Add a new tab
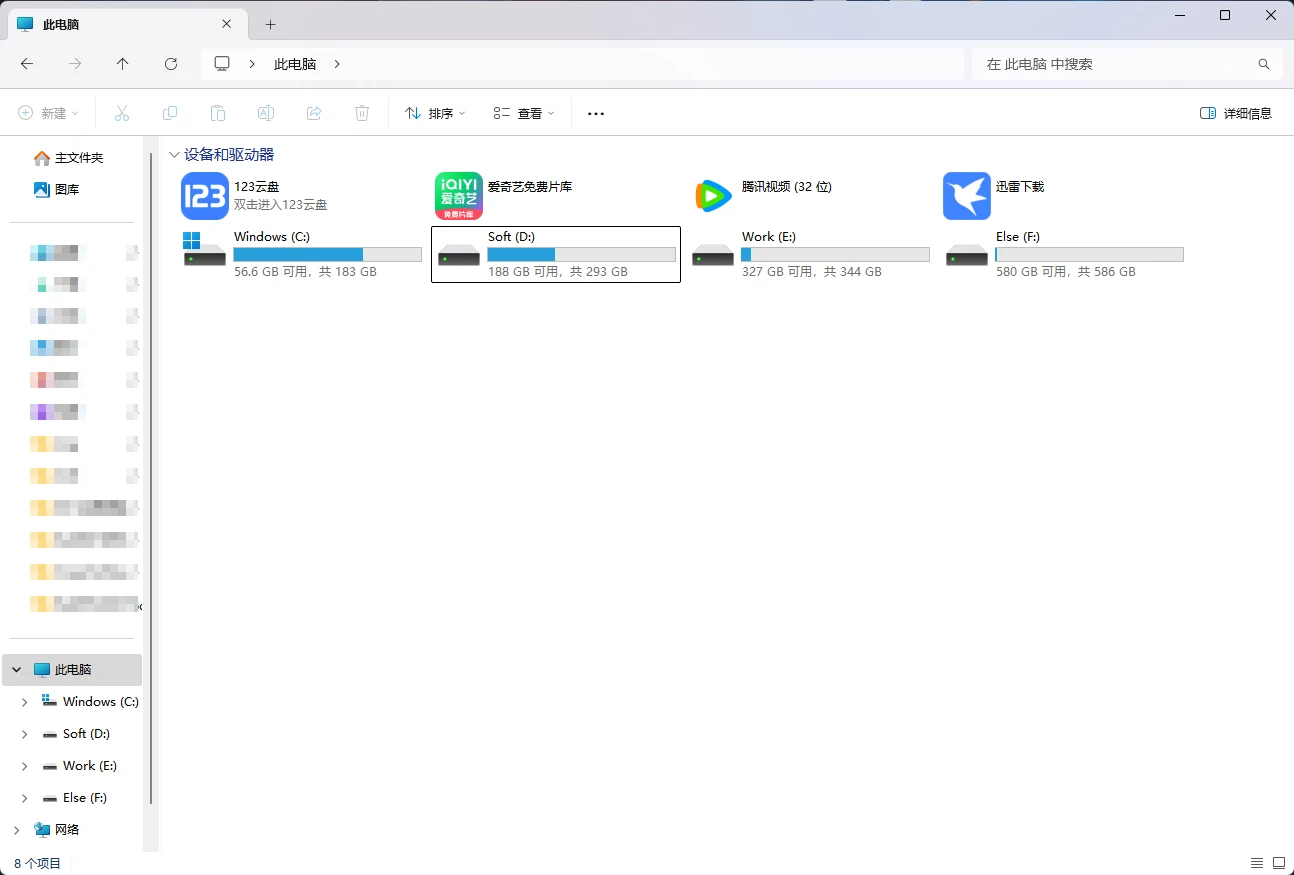The width and height of the screenshot is (1294, 875). [x=270, y=24]
